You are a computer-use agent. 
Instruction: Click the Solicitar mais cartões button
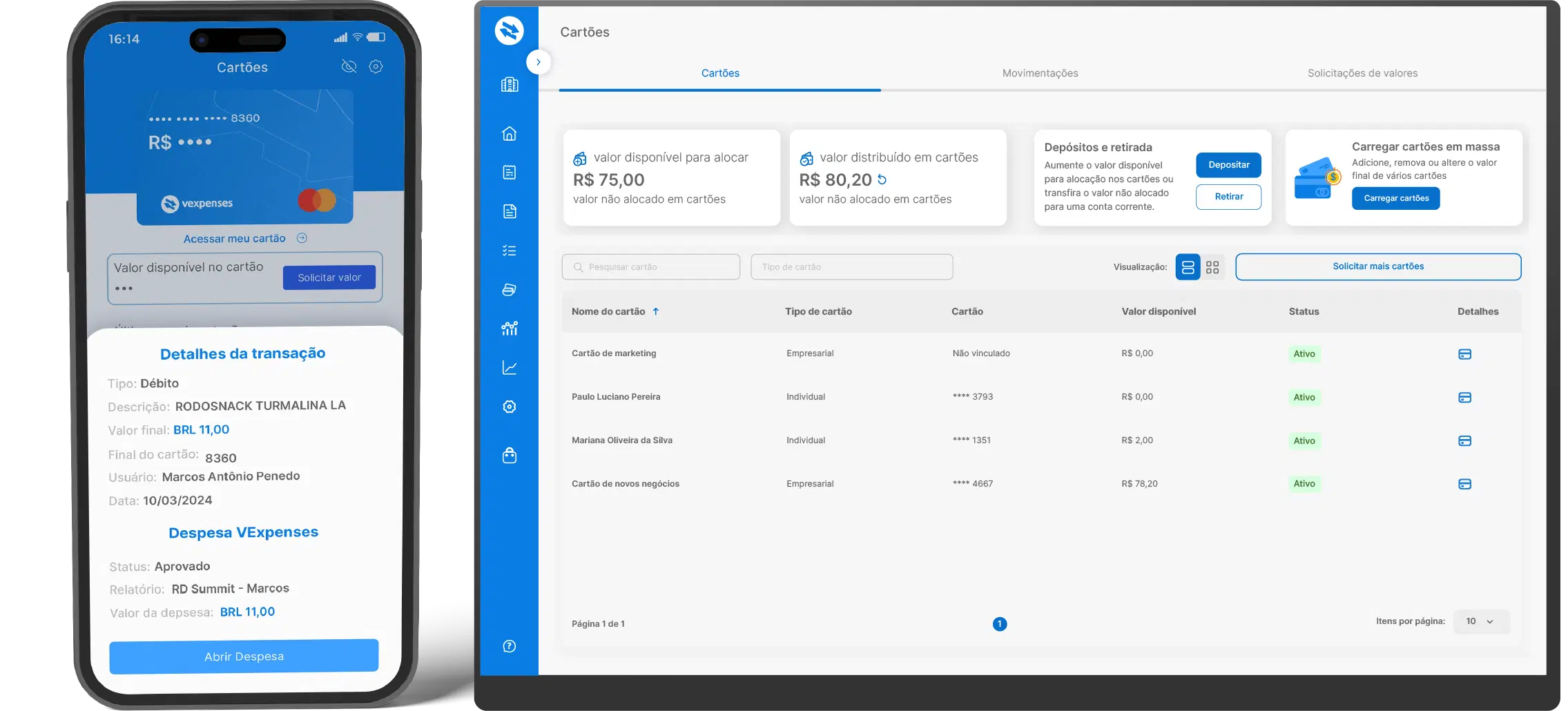point(1377,266)
